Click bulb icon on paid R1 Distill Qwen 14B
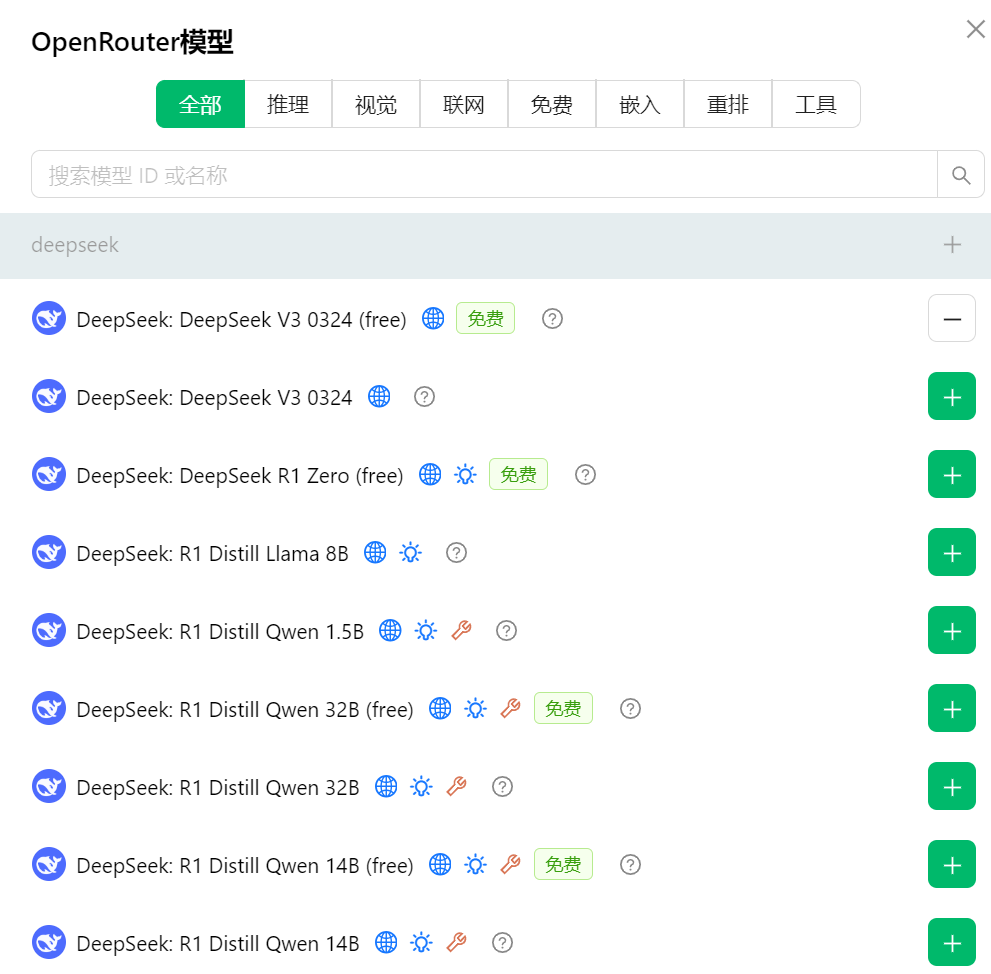The width and height of the screenshot is (991, 974). 422,943
